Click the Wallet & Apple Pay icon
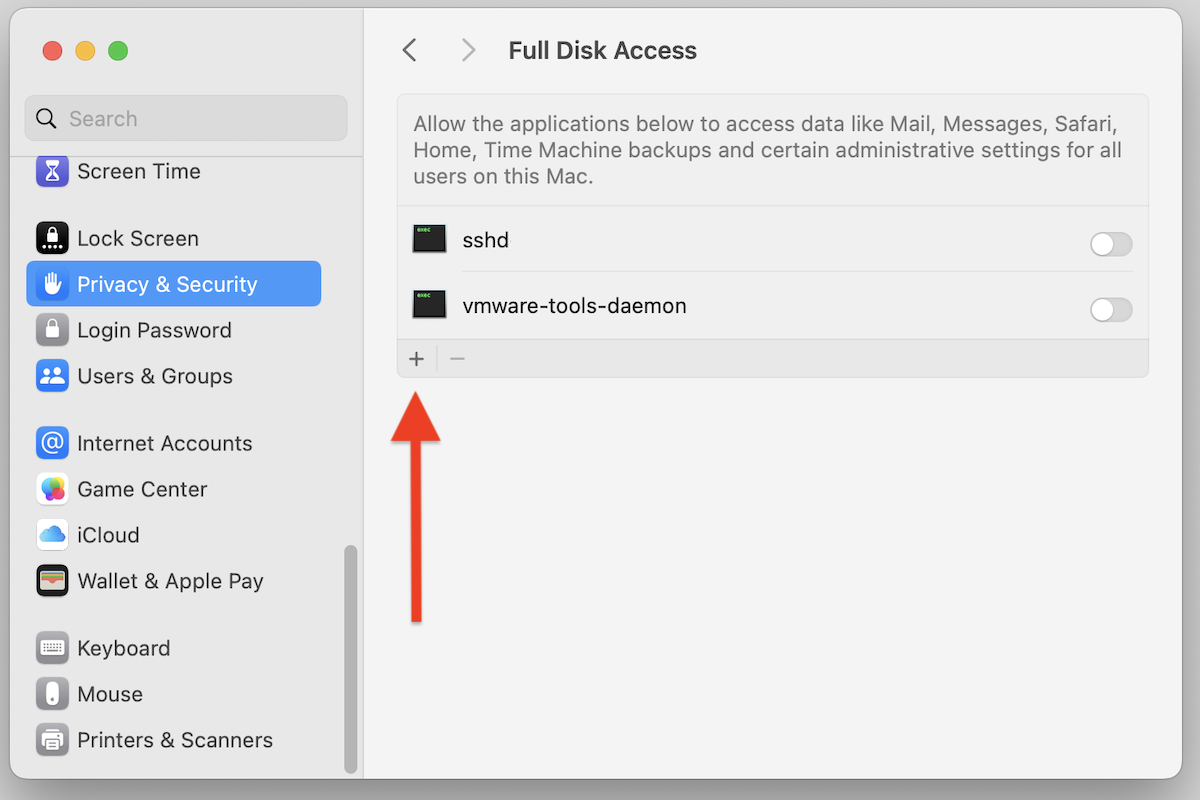 point(52,581)
